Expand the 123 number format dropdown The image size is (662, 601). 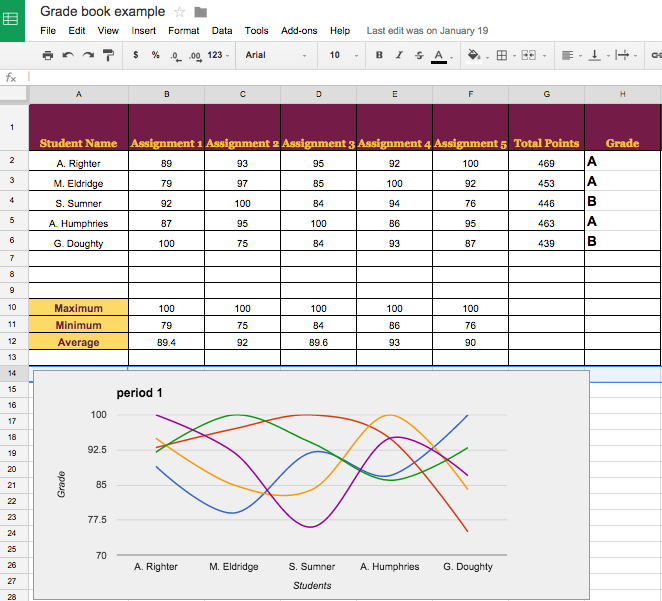point(218,55)
